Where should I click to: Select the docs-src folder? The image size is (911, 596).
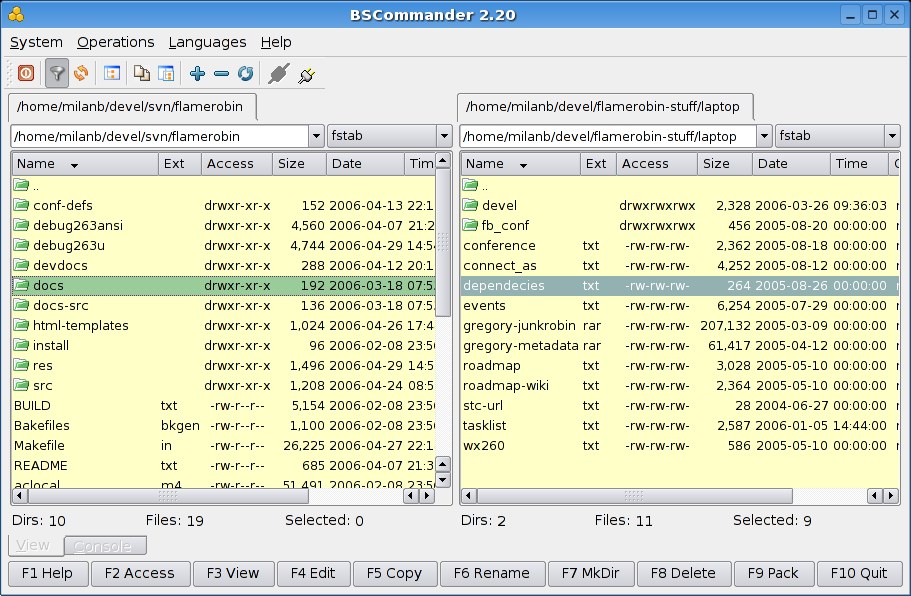pos(61,305)
